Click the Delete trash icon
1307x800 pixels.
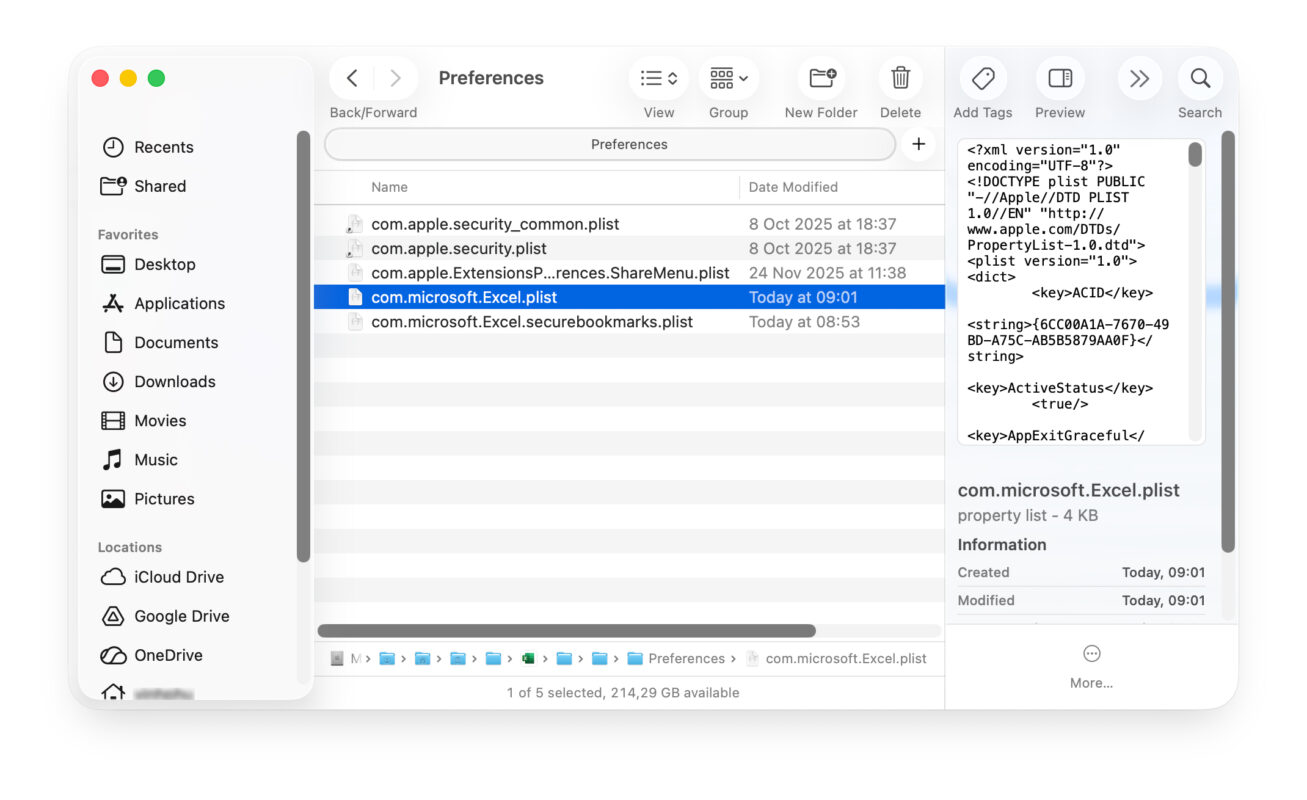pyautogui.click(x=900, y=78)
